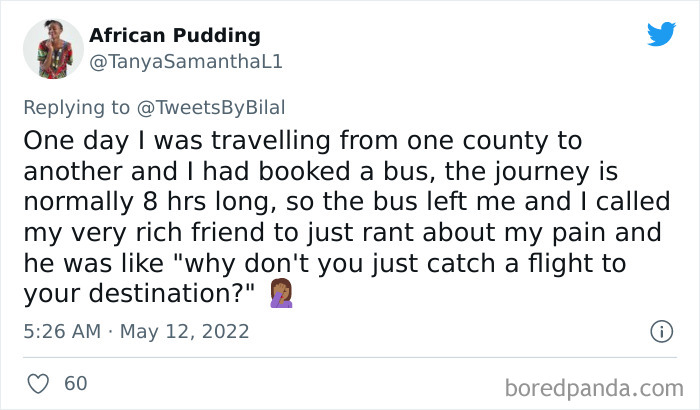Image resolution: width=700 pixels, height=410 pixels.
Task: Click the African Pudding display name
Action: (175, 36)
